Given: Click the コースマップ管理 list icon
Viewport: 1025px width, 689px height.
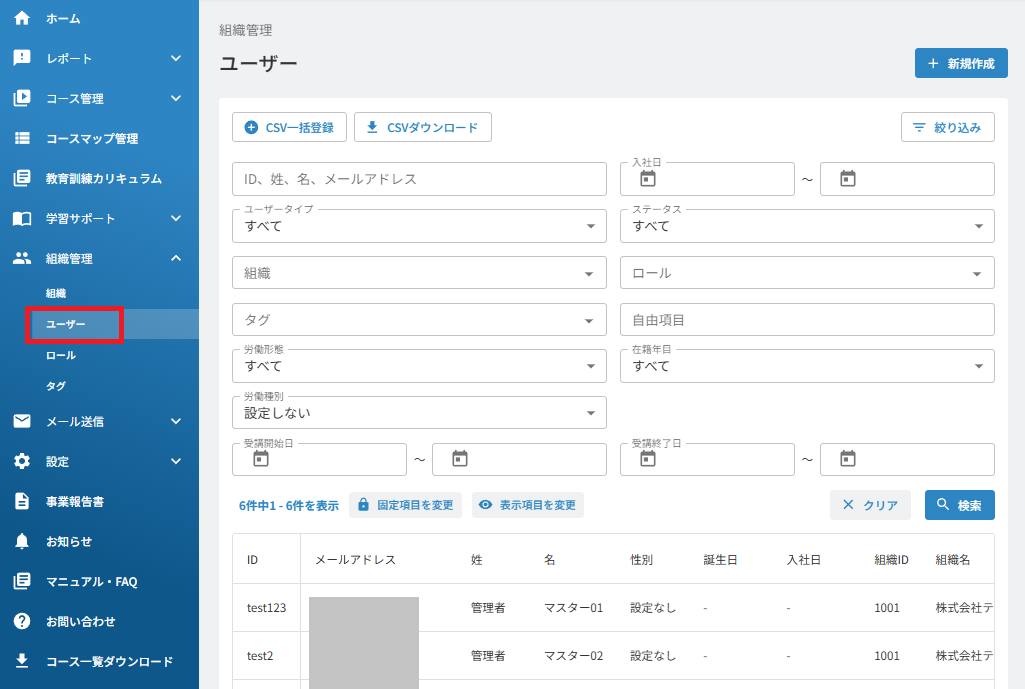Looking at the screenshot, I should point(22,138).
